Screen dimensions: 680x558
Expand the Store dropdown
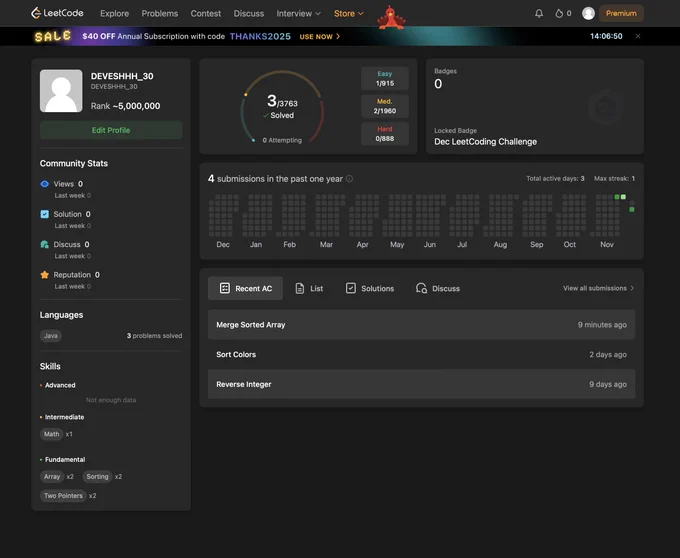click(349, 13)
